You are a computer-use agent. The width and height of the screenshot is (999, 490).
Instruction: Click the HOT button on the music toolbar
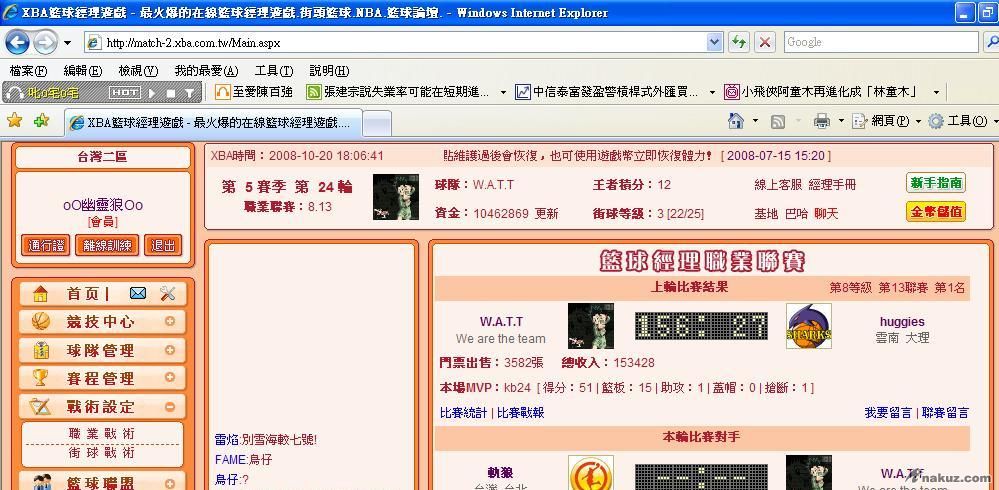pyautogui.click(x=124, y=93)
